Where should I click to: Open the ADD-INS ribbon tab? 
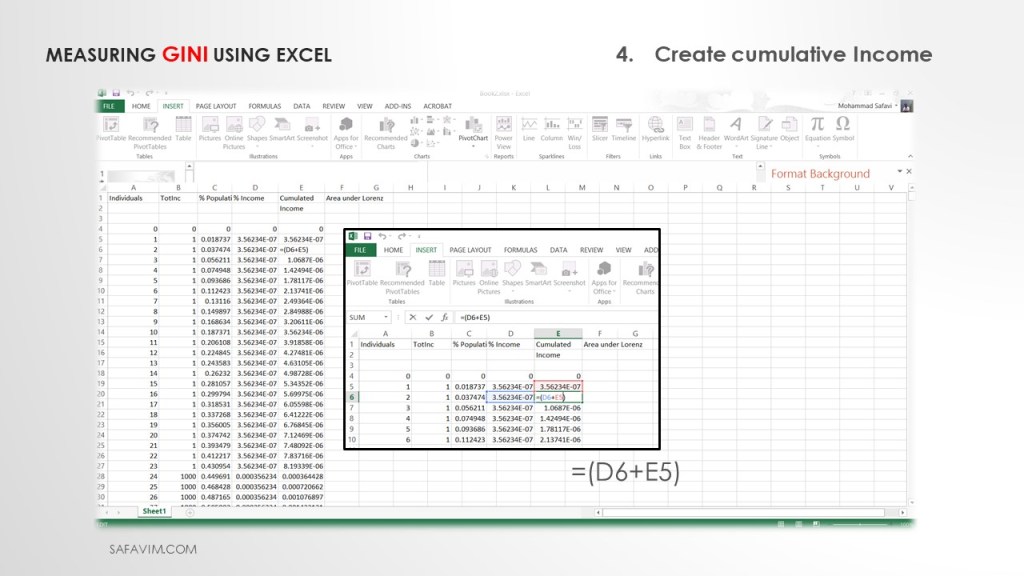[398, 105]
